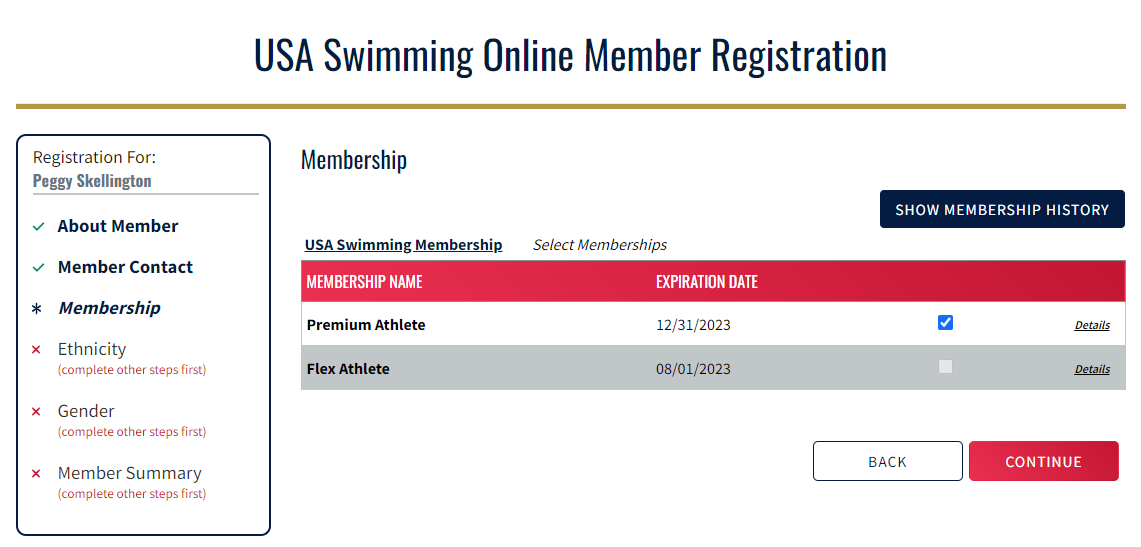Open the Member Summary step
Viewport: 1141px width, 547px height.
129,473
